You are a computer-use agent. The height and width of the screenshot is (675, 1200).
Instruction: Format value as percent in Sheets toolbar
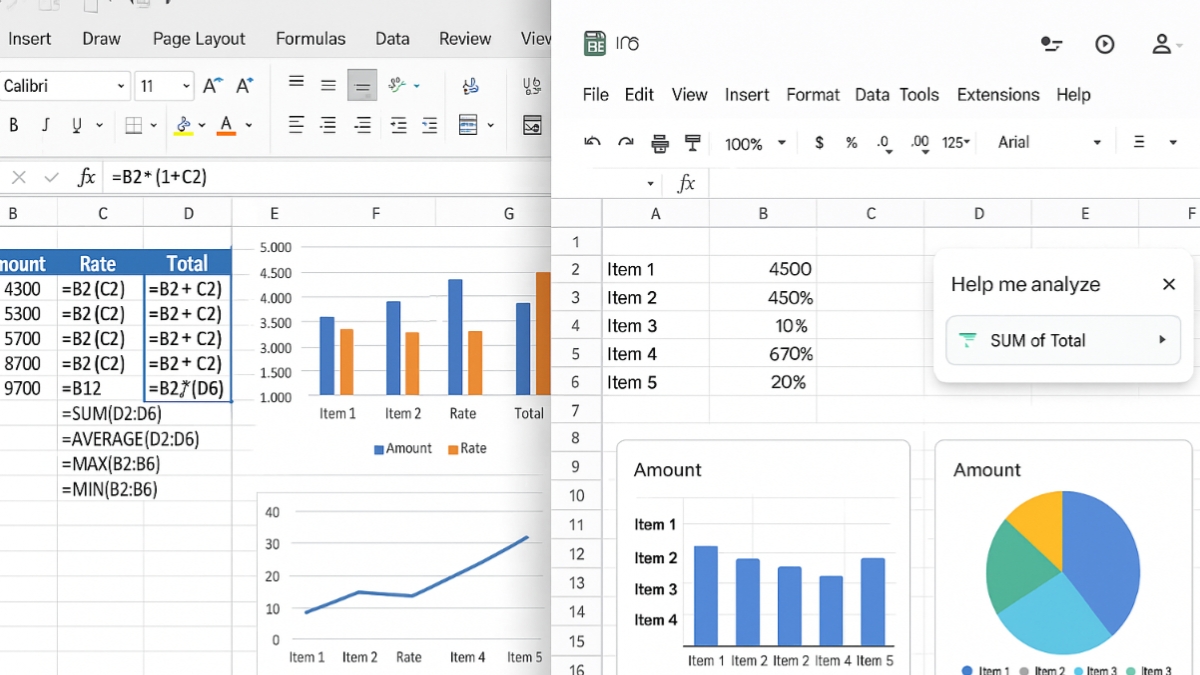click(850, 143)
